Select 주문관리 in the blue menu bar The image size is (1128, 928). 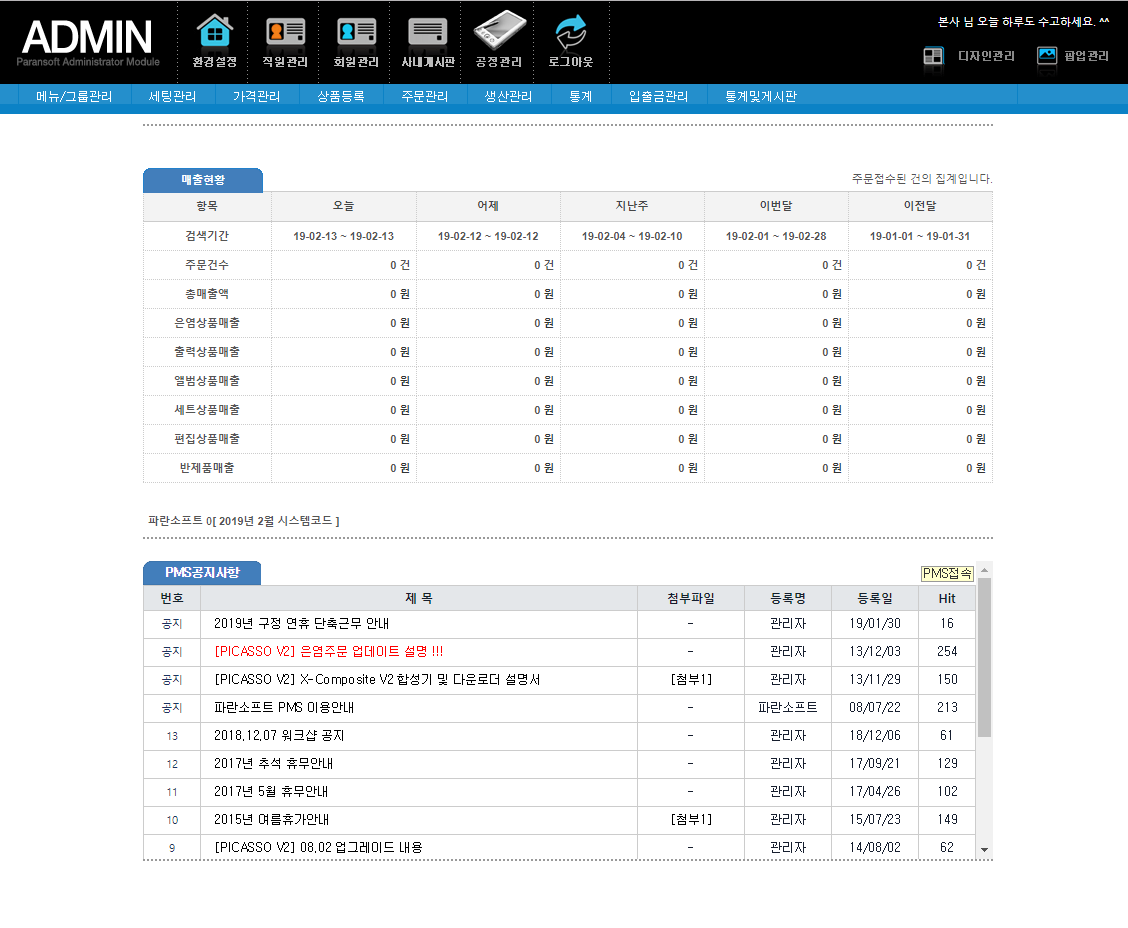pos(424,96)
